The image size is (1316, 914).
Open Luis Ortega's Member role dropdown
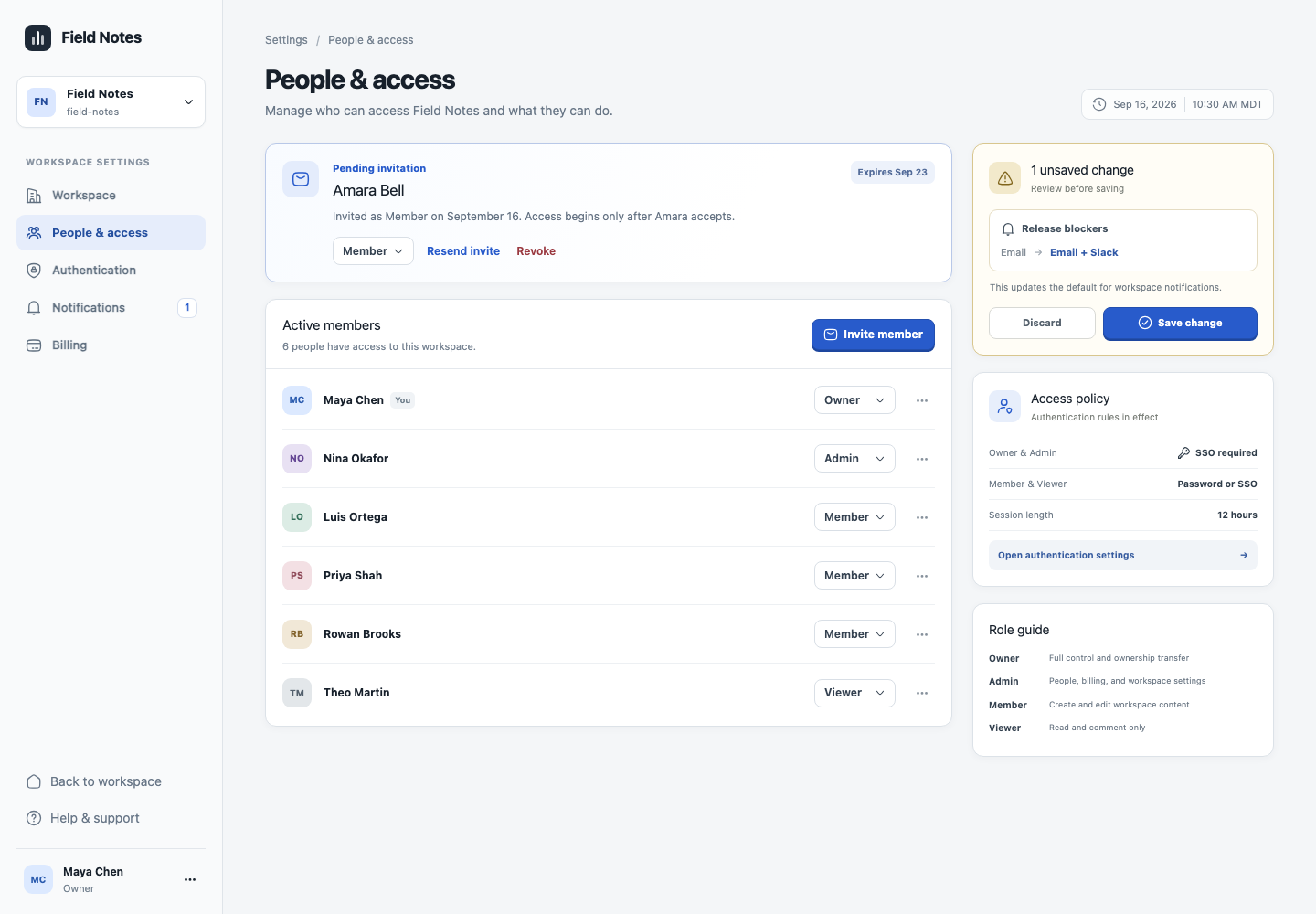point(854,517)
